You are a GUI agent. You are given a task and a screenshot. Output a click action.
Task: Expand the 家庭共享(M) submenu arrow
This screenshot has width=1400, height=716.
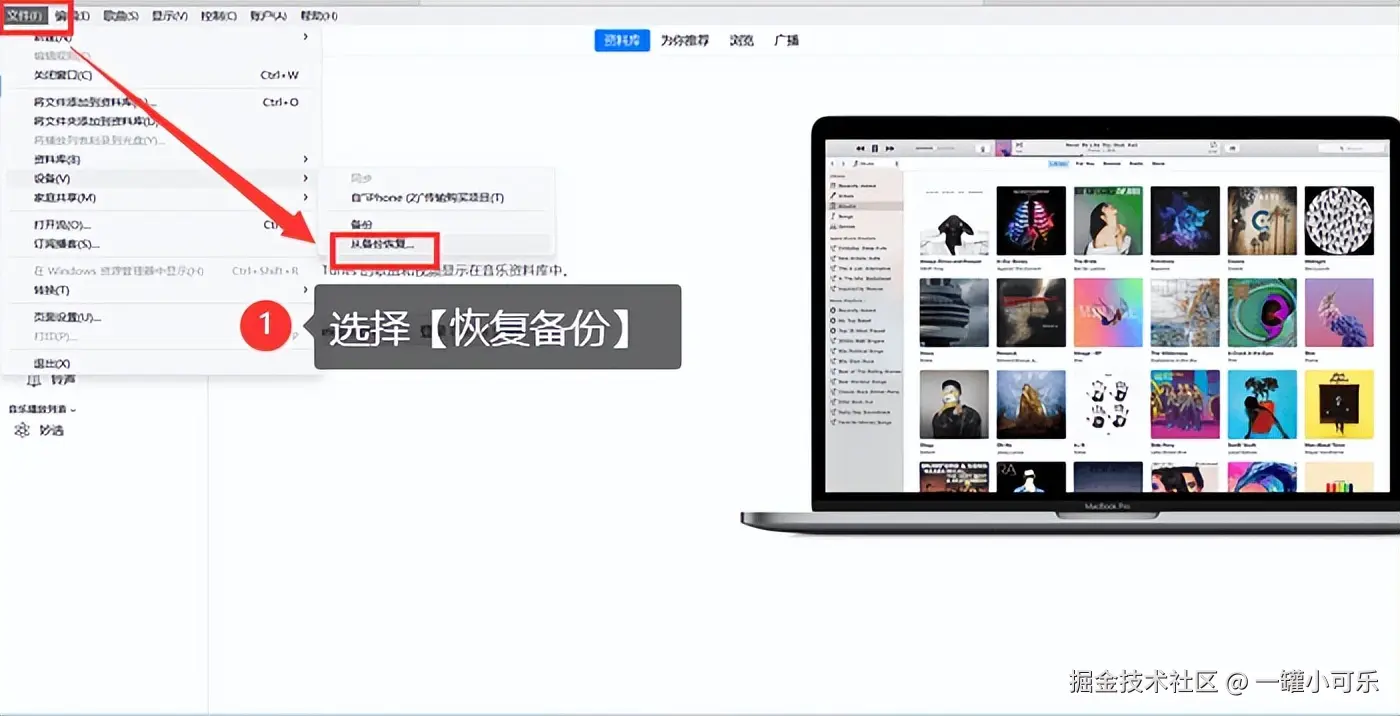pos(306,198)
